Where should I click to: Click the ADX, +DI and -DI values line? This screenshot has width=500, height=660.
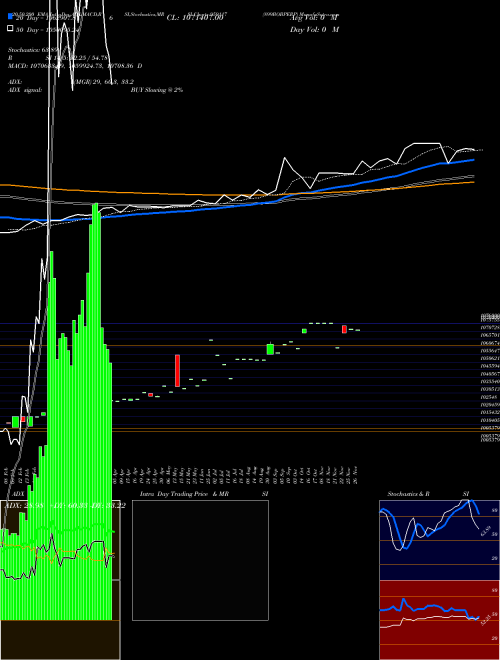click(64, 505)
